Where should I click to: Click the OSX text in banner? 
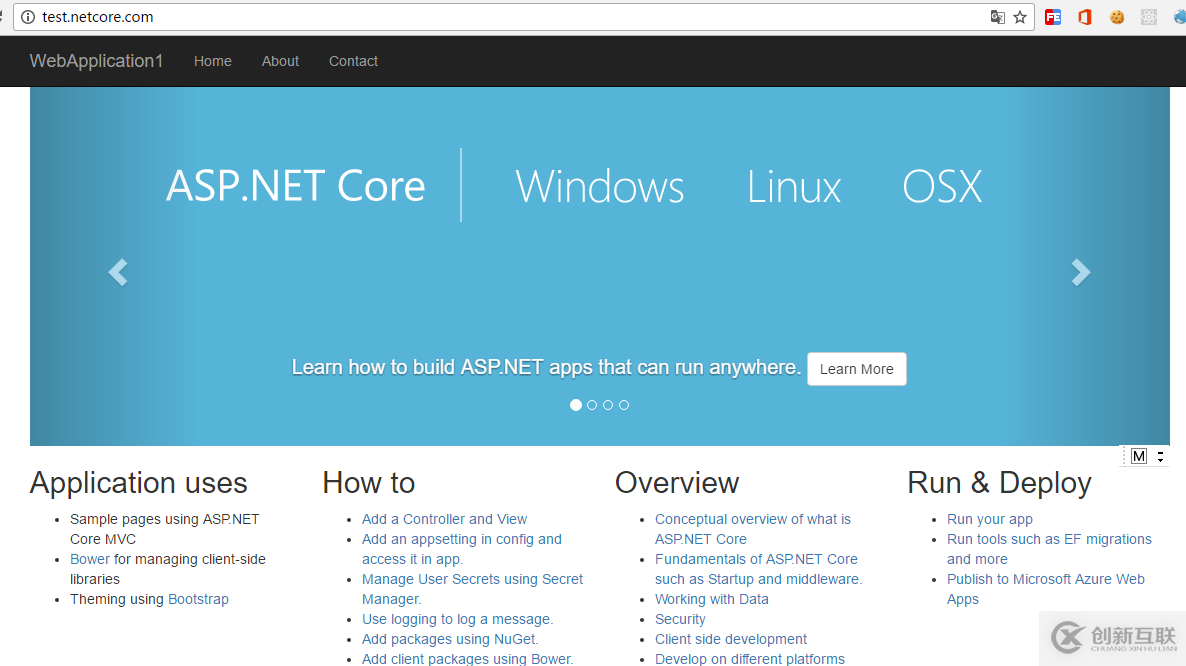point(942,187)
